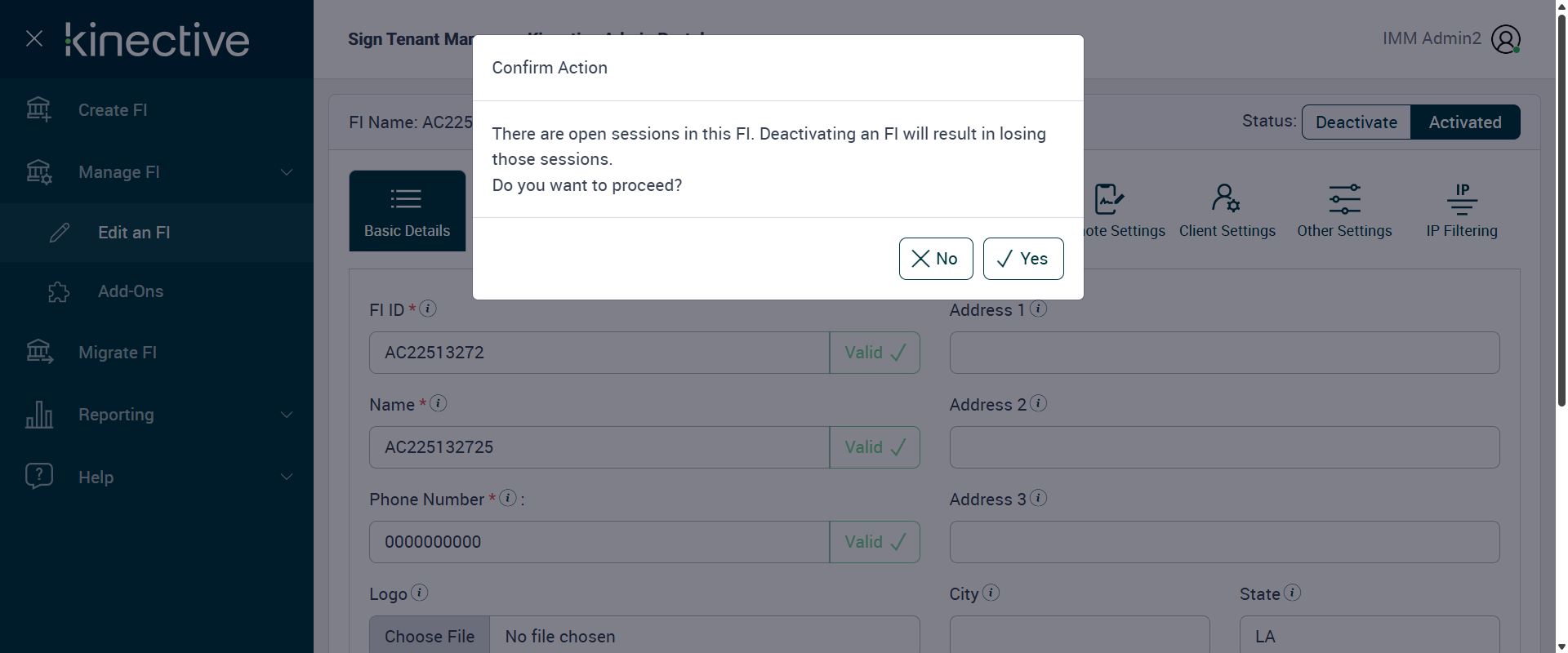Click the Migrate FI sidebar icon
This screenshot has width=1568, height=653.
pyautogui.click(x=38, y=352)
